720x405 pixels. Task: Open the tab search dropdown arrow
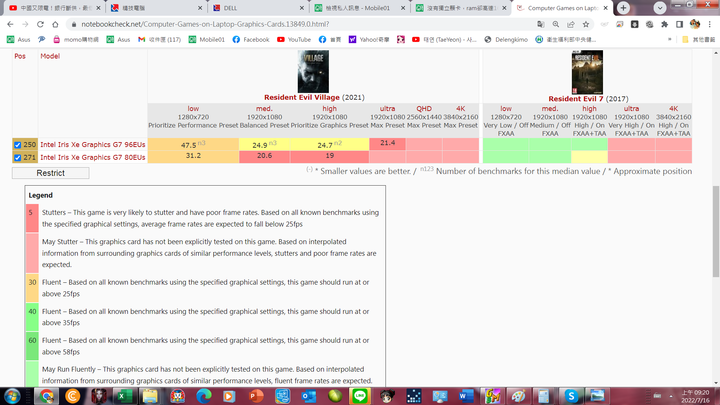point(659,8)
